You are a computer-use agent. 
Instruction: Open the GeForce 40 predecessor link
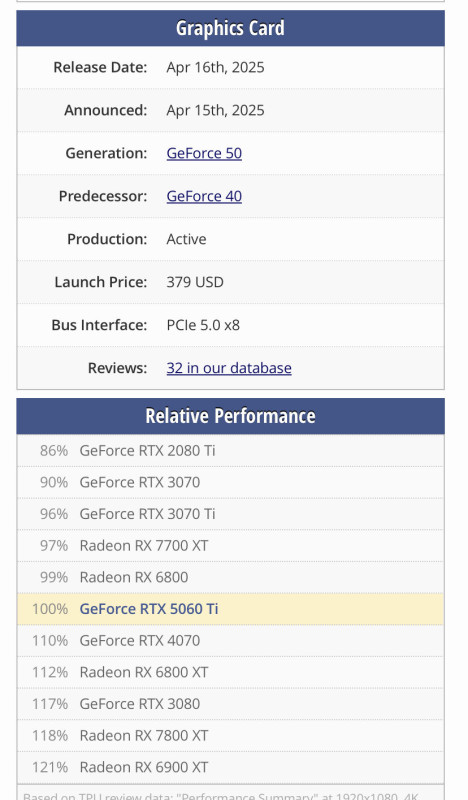click(204, 196)
